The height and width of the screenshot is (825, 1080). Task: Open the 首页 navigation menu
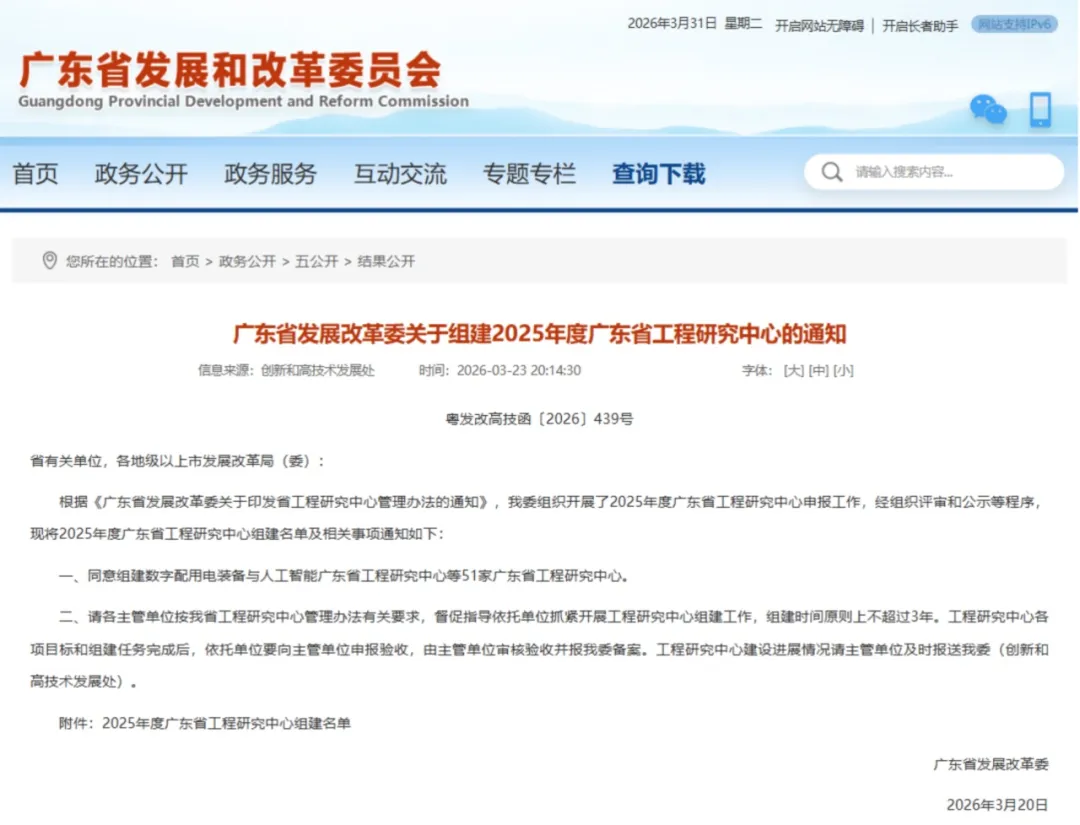point(36,172)
